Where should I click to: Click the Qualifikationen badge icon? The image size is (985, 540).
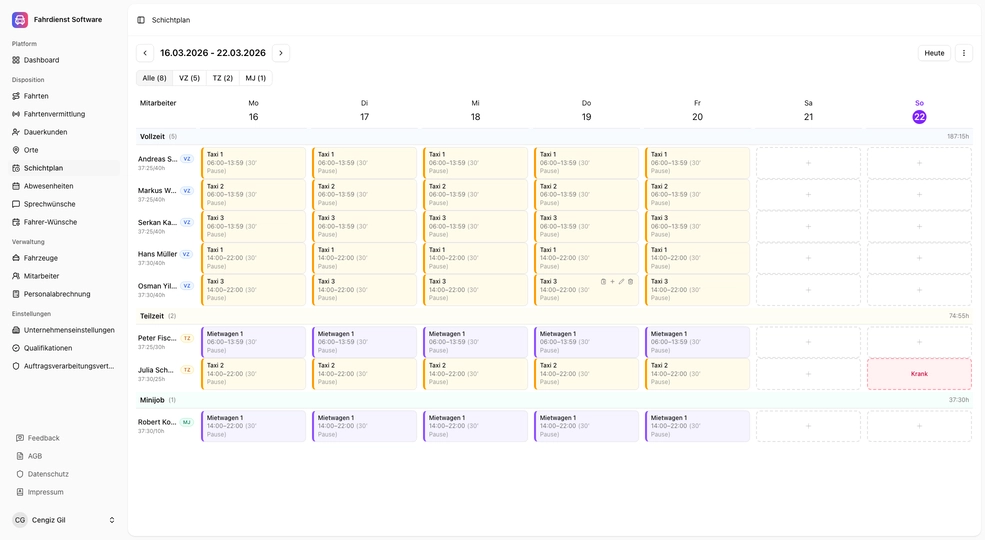[x=16, y=348]
